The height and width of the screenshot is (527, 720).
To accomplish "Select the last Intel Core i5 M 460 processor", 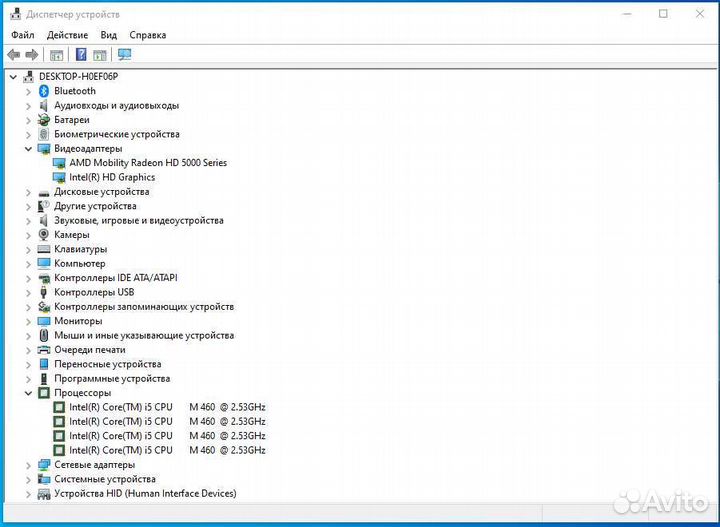I will click(167, 450).
